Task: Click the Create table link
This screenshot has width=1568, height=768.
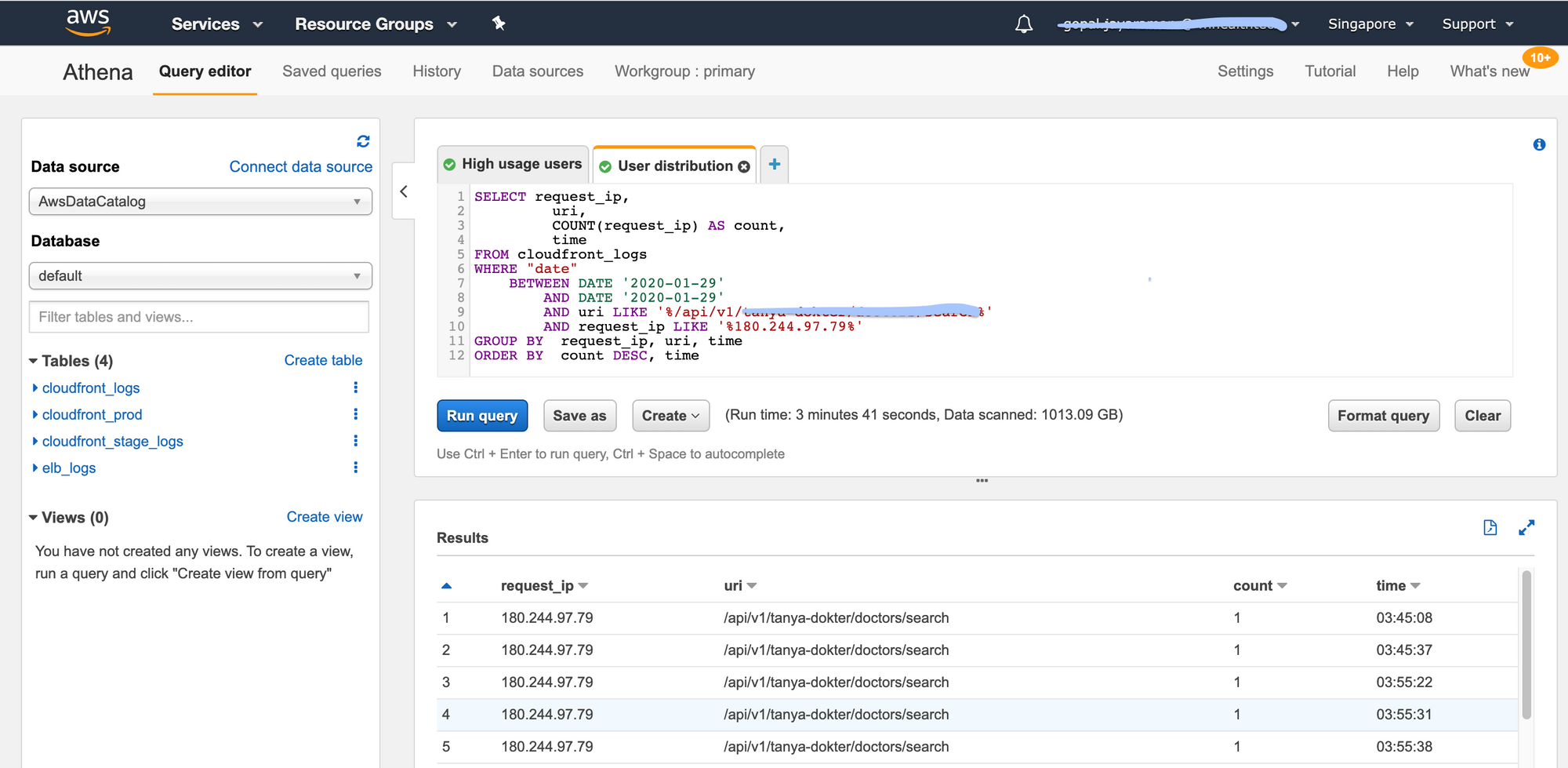Action: (323, 361)
